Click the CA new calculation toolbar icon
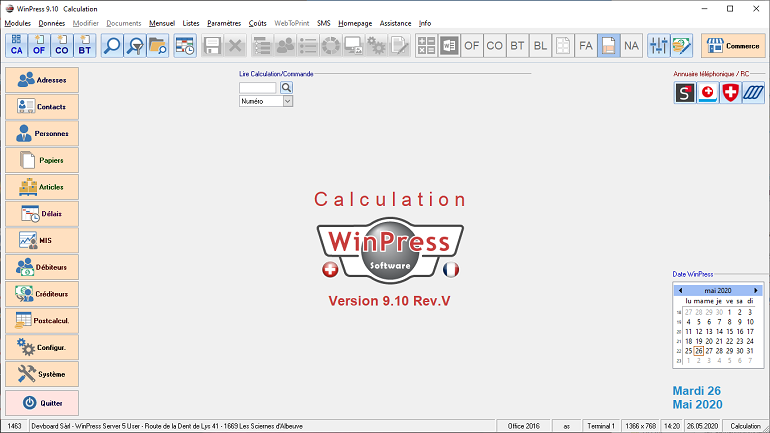Image resolution: width=770 pixels, height=433 pixels. click(17, 46)
